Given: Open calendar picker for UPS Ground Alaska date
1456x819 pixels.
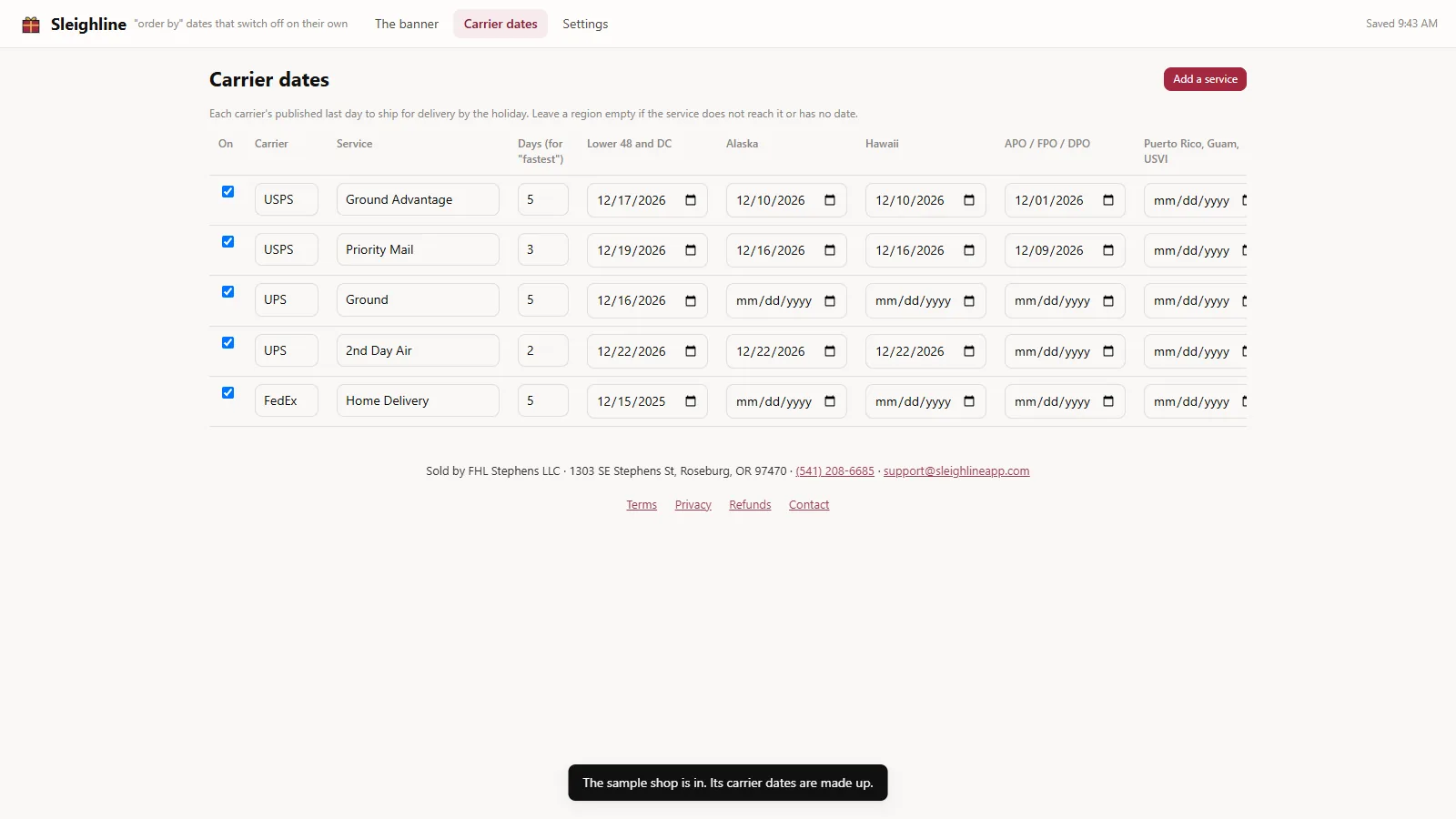Looking at the screenshot, I should click(830, 300).
